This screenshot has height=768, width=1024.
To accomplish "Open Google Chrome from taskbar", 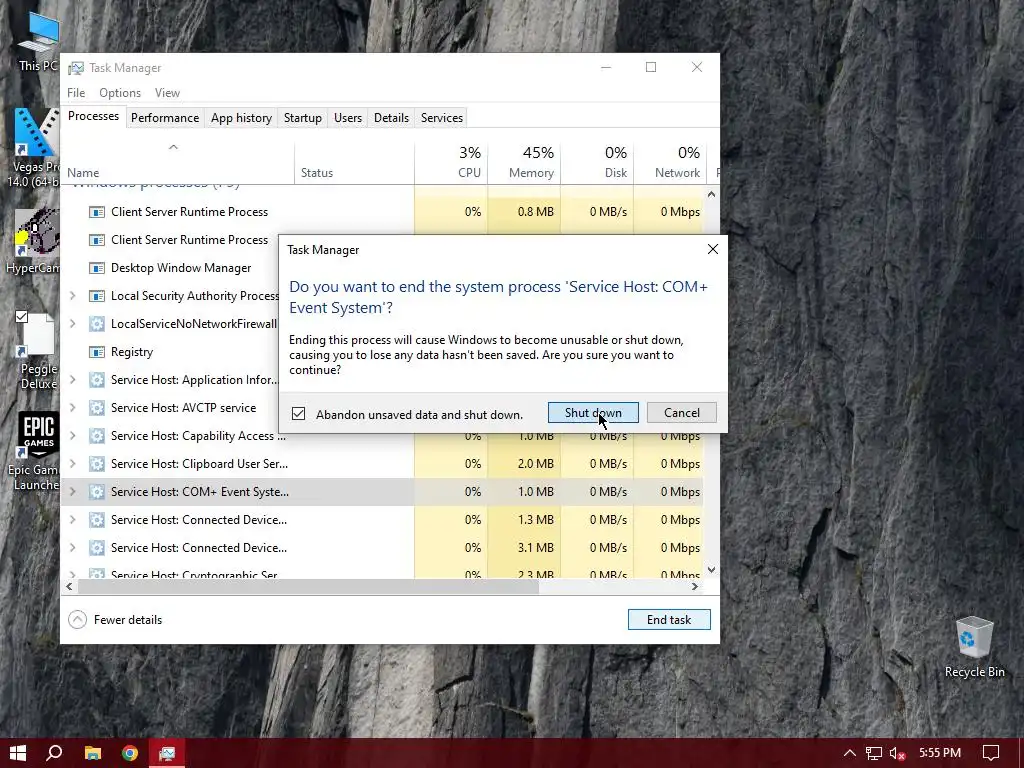I will tap(130, 753).
